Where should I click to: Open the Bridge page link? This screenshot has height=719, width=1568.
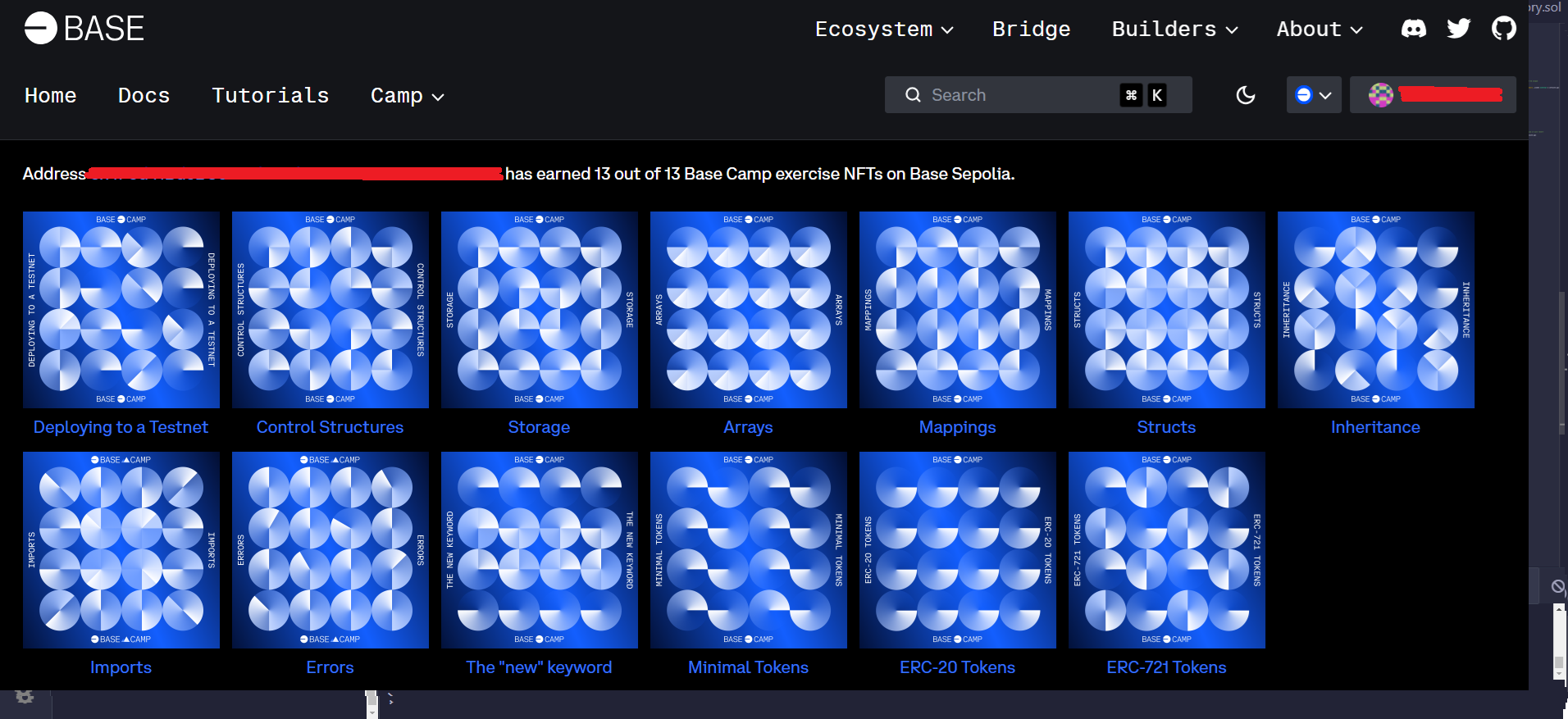point(1032,30)
